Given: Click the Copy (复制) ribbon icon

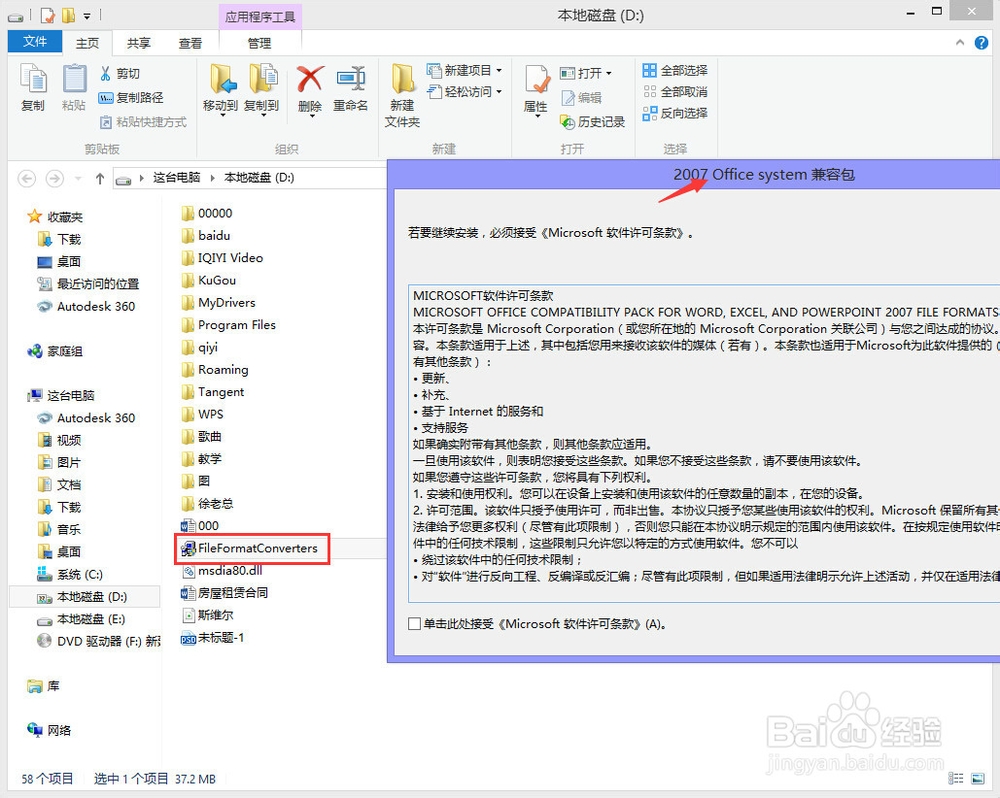Looking at the screenshot, I should (x=33, y=87).
